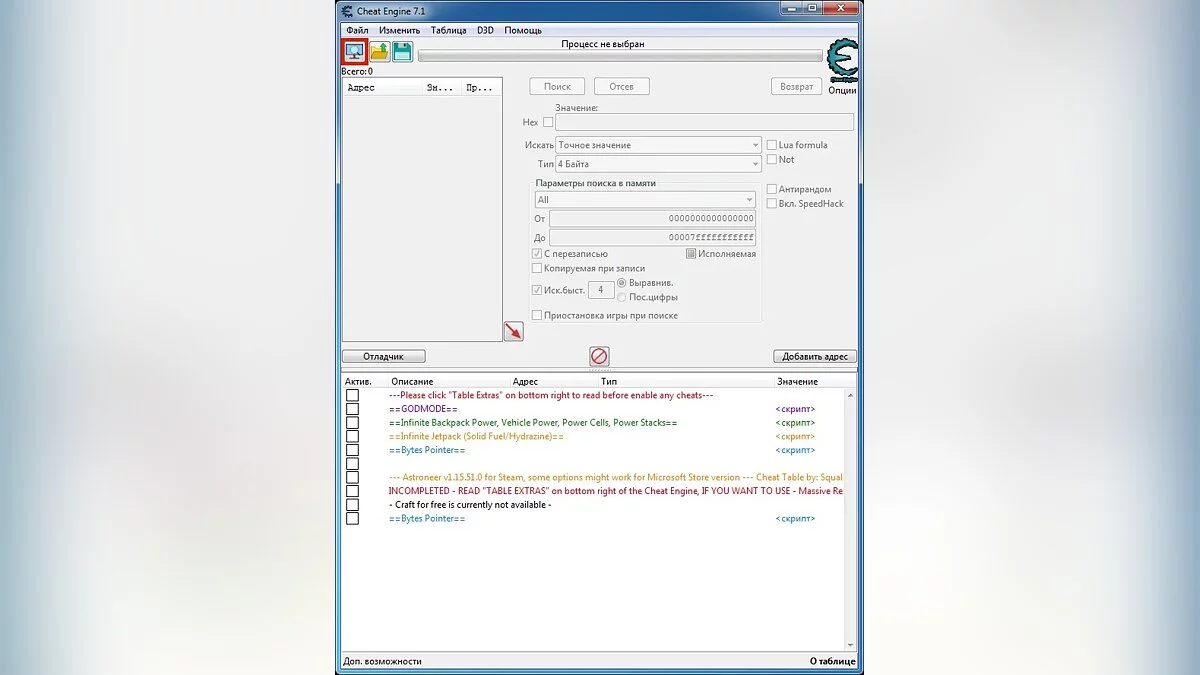The image size is (1200, 675).
Task: Click the Cheat Engine title bar icon
Action: click(347, 11)
